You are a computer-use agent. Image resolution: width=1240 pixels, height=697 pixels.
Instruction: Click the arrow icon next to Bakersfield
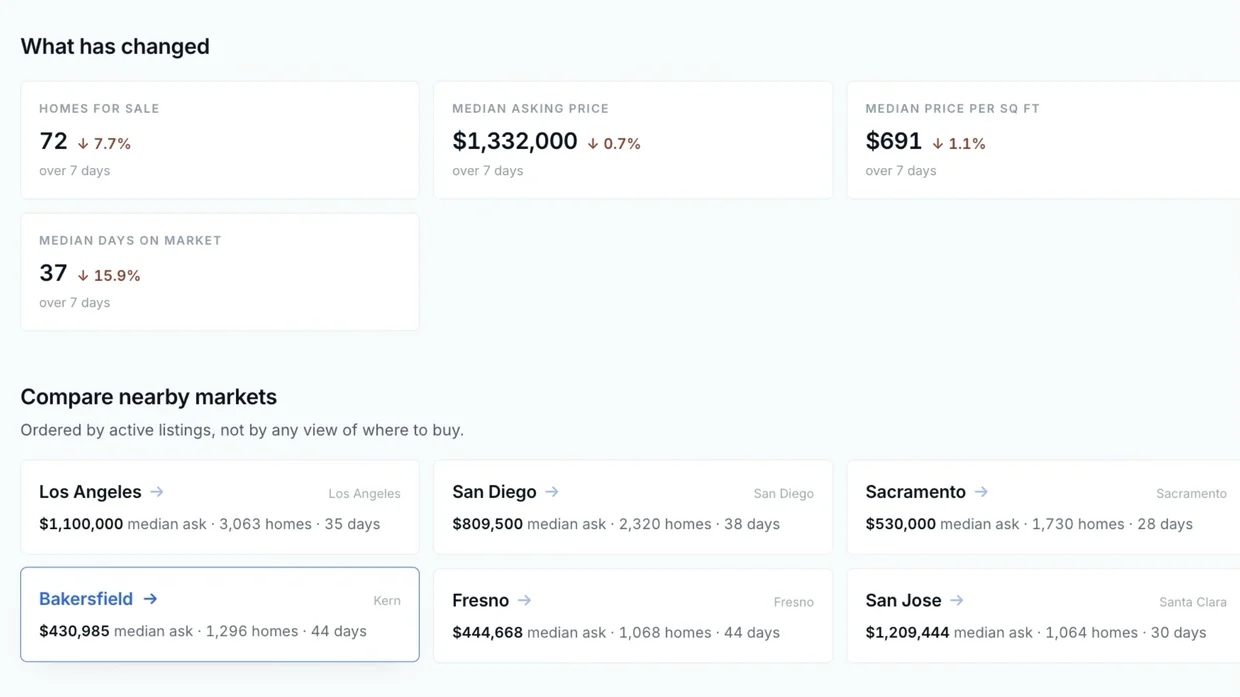pos(150,599)
